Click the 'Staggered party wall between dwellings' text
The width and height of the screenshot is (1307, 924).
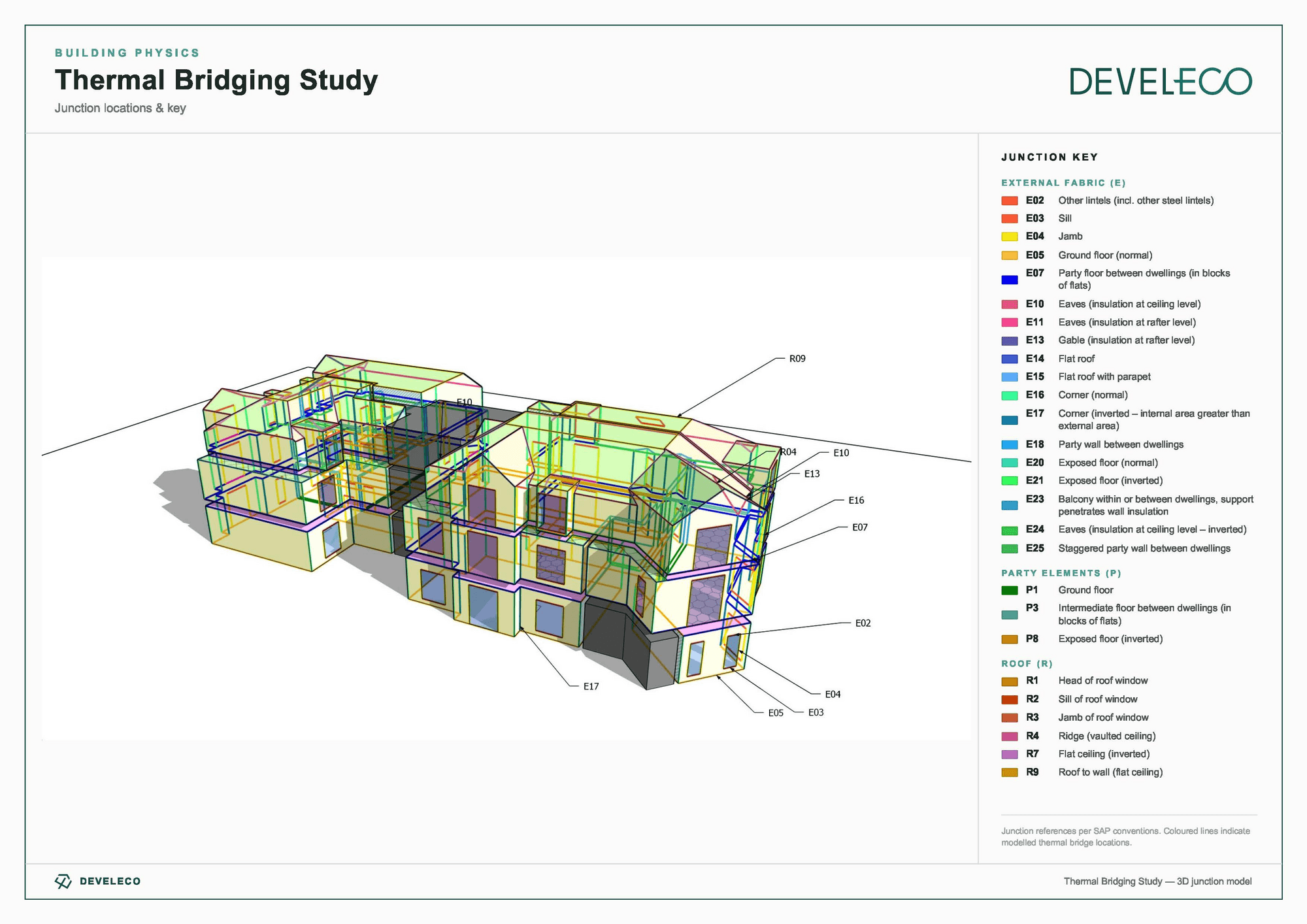1144,549
